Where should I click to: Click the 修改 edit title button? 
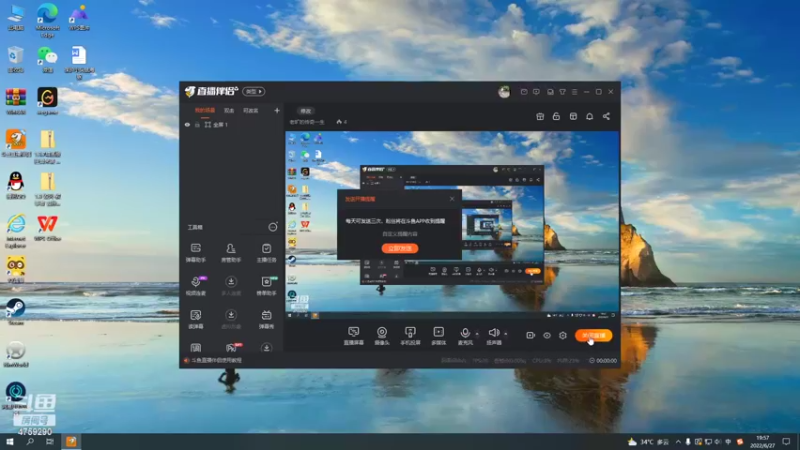click(x=305, y=111)
